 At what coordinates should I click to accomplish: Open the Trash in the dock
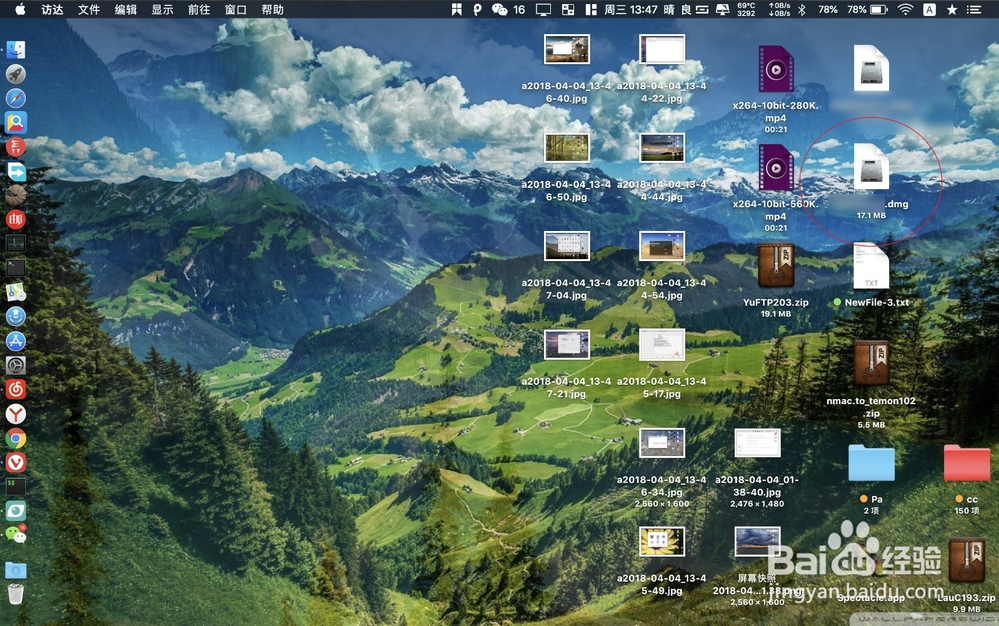(x=16, y=594)
